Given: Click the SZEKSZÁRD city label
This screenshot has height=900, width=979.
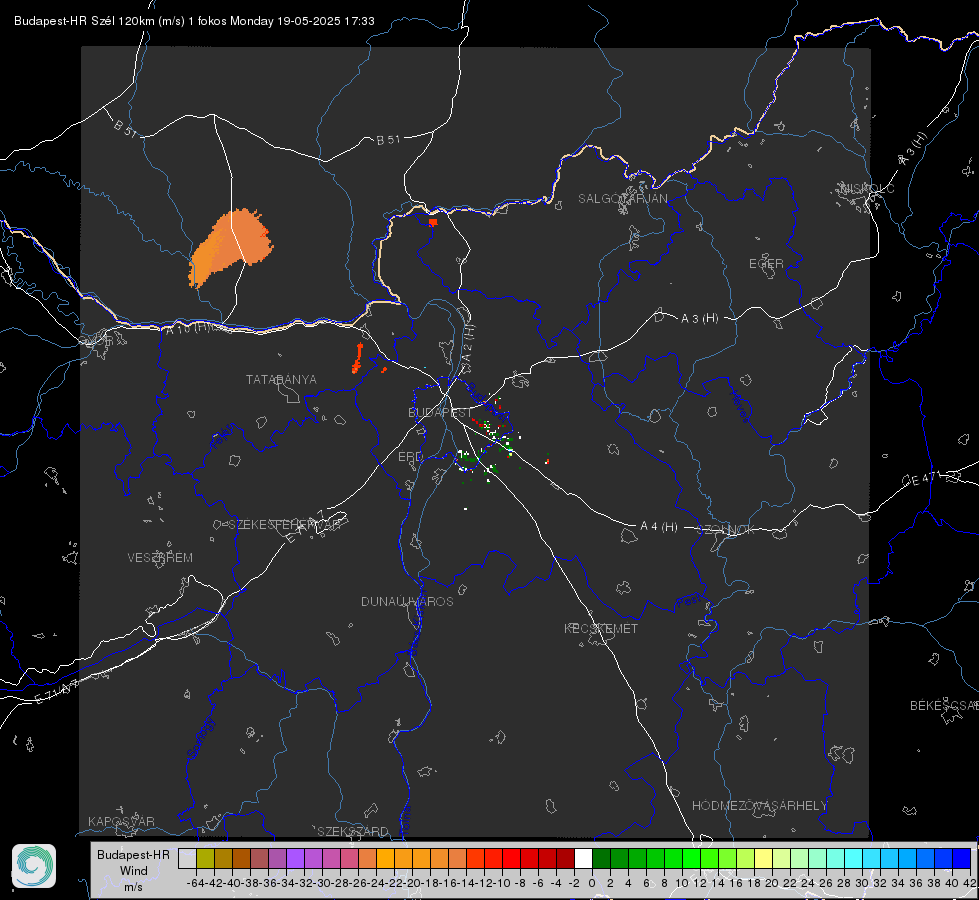Looking at the screenshot, I should 353,831.
